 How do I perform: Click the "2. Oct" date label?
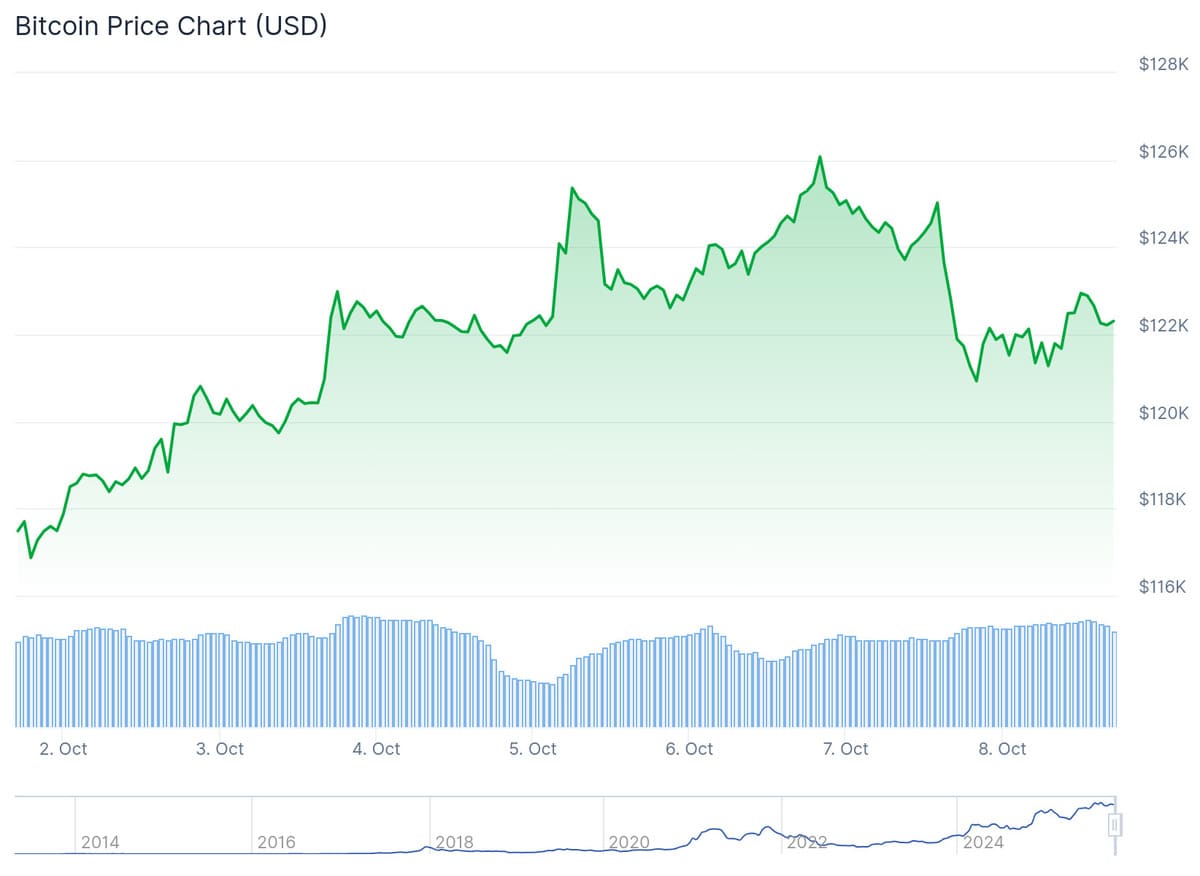63,749
